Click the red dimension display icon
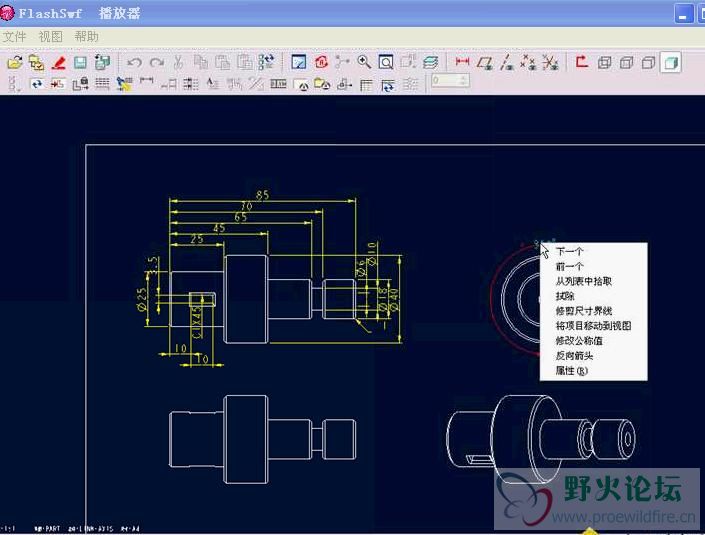Image resolution: width=705 pixels, height=535 pixels. click(x=462, y=61)
